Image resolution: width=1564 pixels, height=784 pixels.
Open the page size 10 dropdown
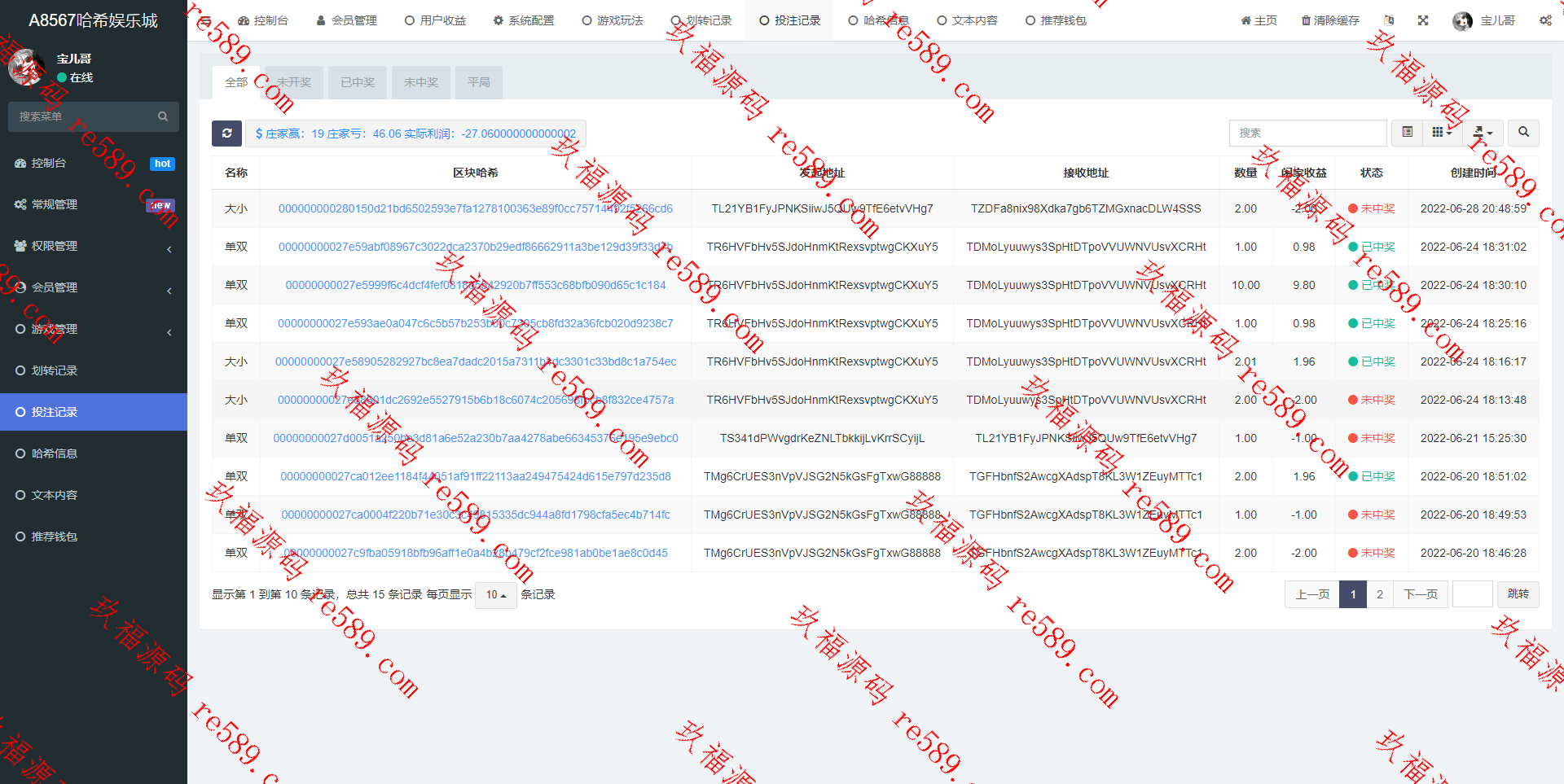coord(496,595)
